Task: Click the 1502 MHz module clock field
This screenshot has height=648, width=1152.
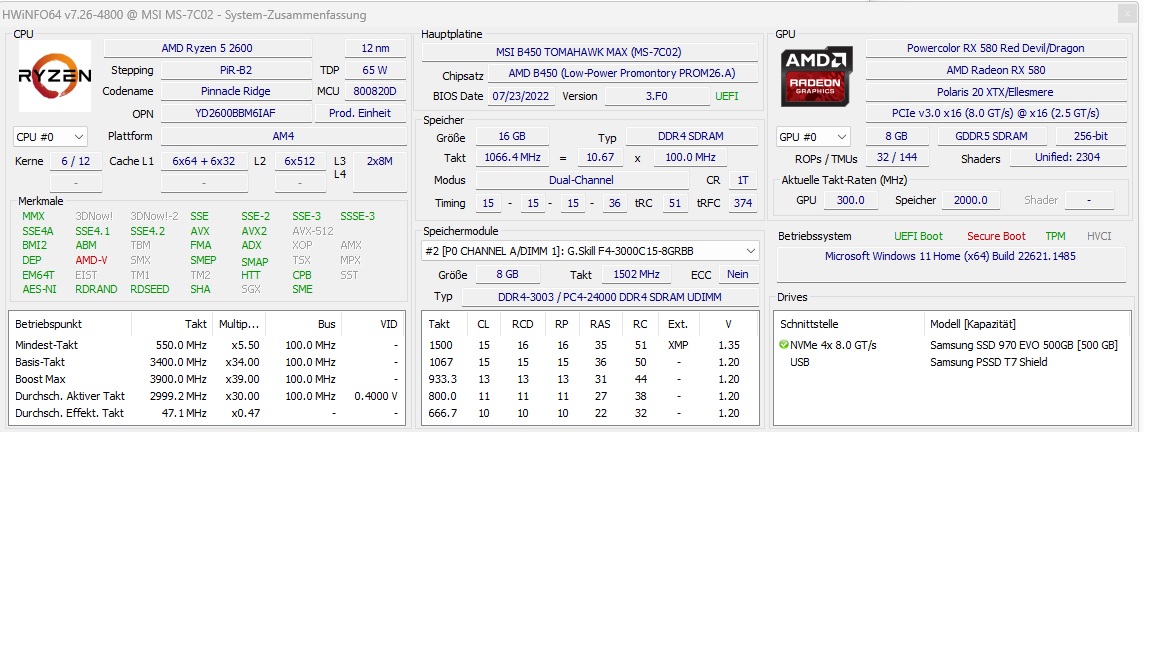Action: (x=636, y=274)
